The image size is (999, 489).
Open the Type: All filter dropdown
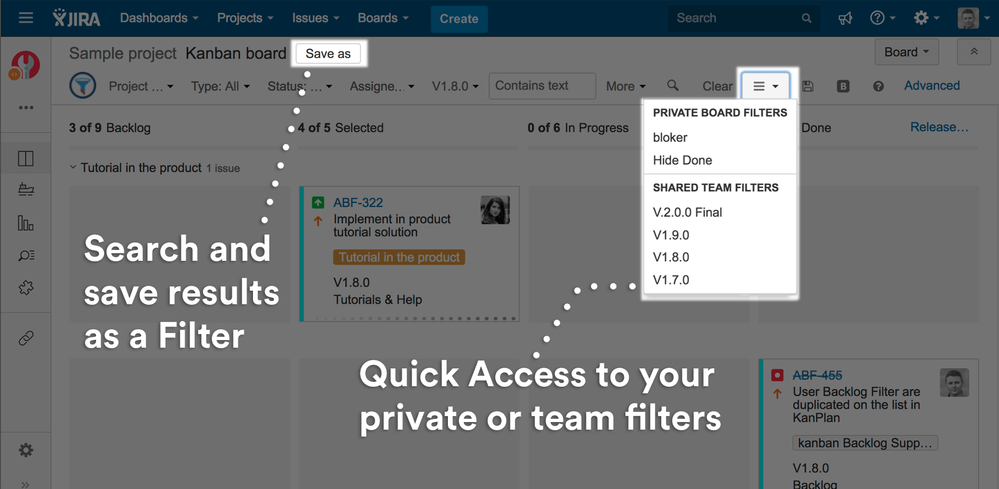[220, 86]
